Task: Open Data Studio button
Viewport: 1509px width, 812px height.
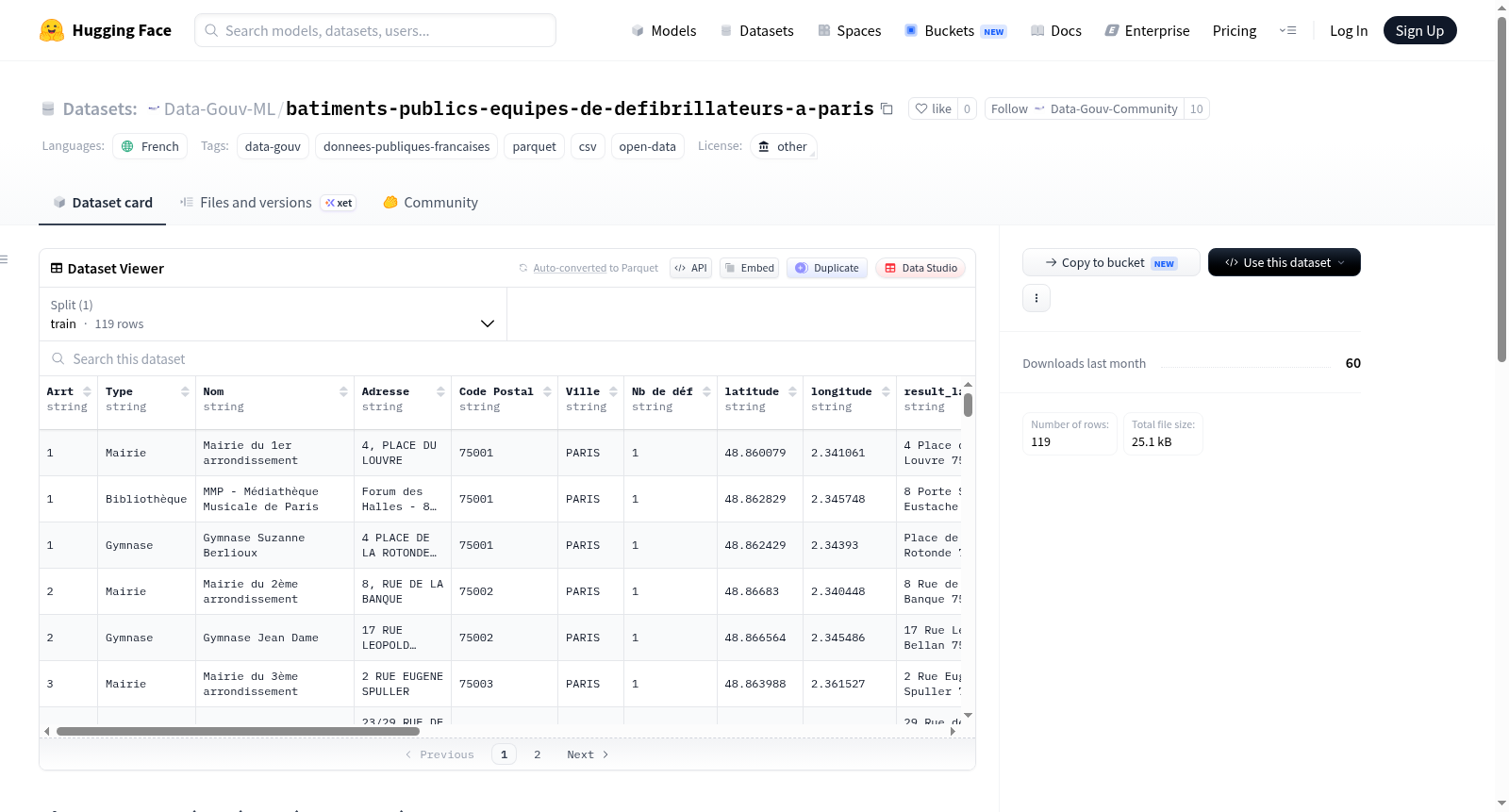Action: click(x=920, y=268)
